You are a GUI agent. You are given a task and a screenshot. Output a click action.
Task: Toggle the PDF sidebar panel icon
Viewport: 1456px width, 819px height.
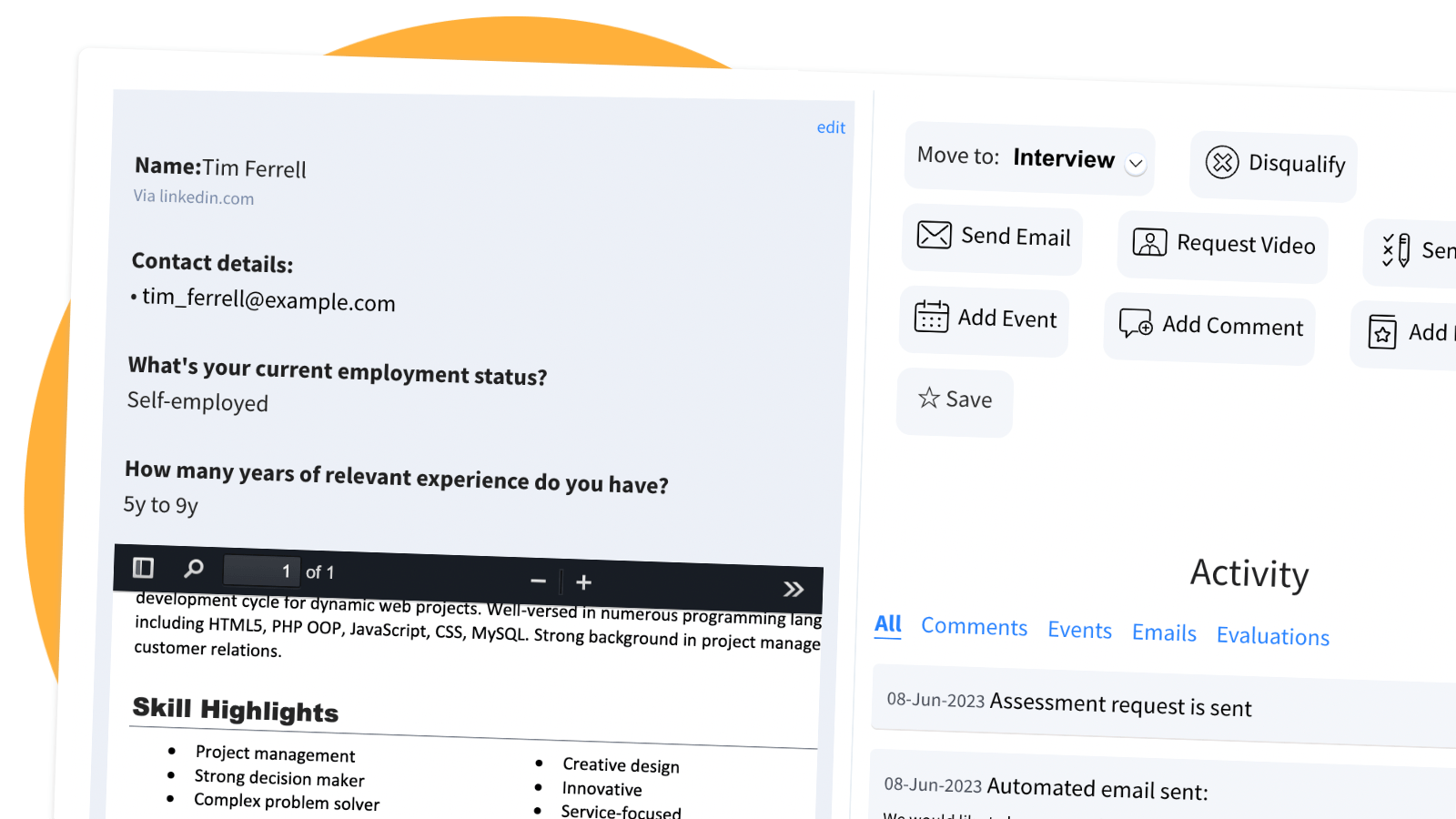pyautogui.click(x=143, y=568)
